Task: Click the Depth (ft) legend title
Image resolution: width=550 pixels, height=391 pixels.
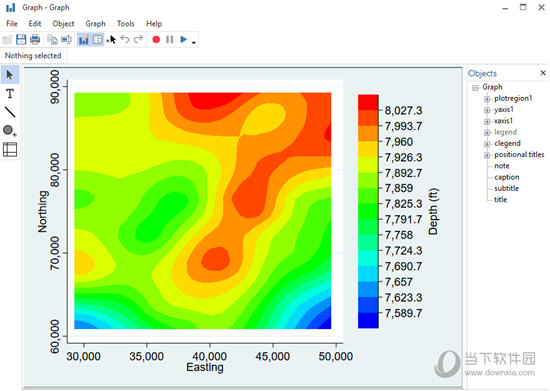Action: tap(434, 211)
